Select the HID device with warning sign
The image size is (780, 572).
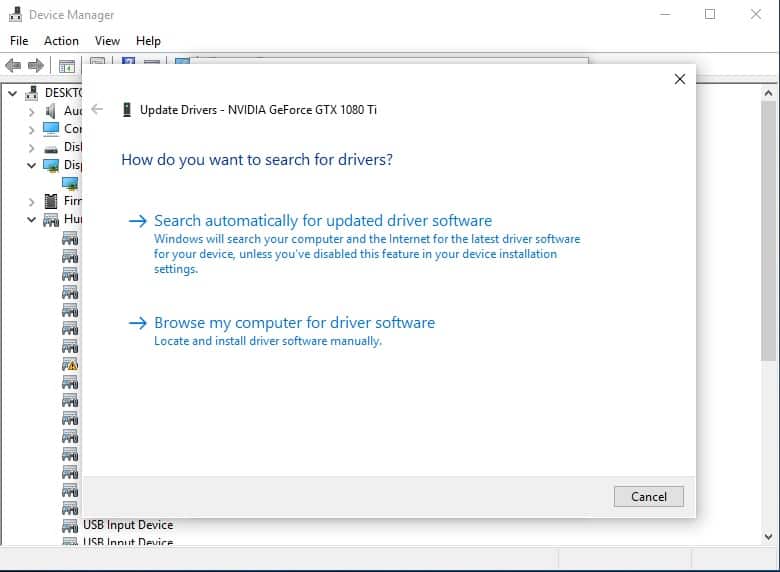pos(70,365)
